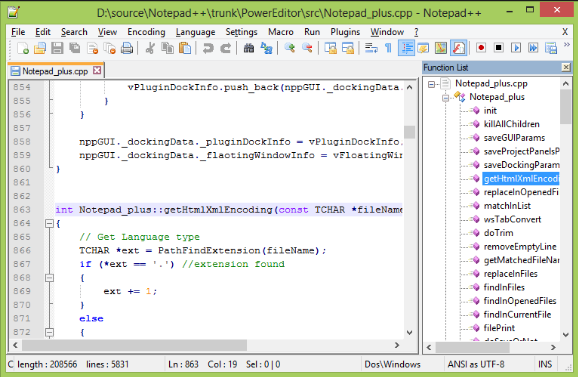This screenshot has height=377, width=578.
Task: Toggle show all characters pilcrow button
Action: 388,48
